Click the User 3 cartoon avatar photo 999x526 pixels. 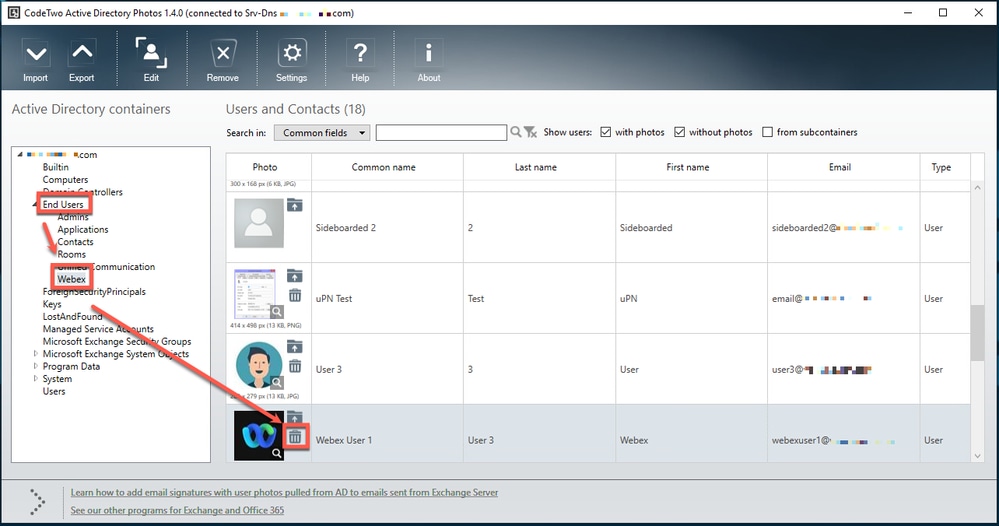point(259,365)
